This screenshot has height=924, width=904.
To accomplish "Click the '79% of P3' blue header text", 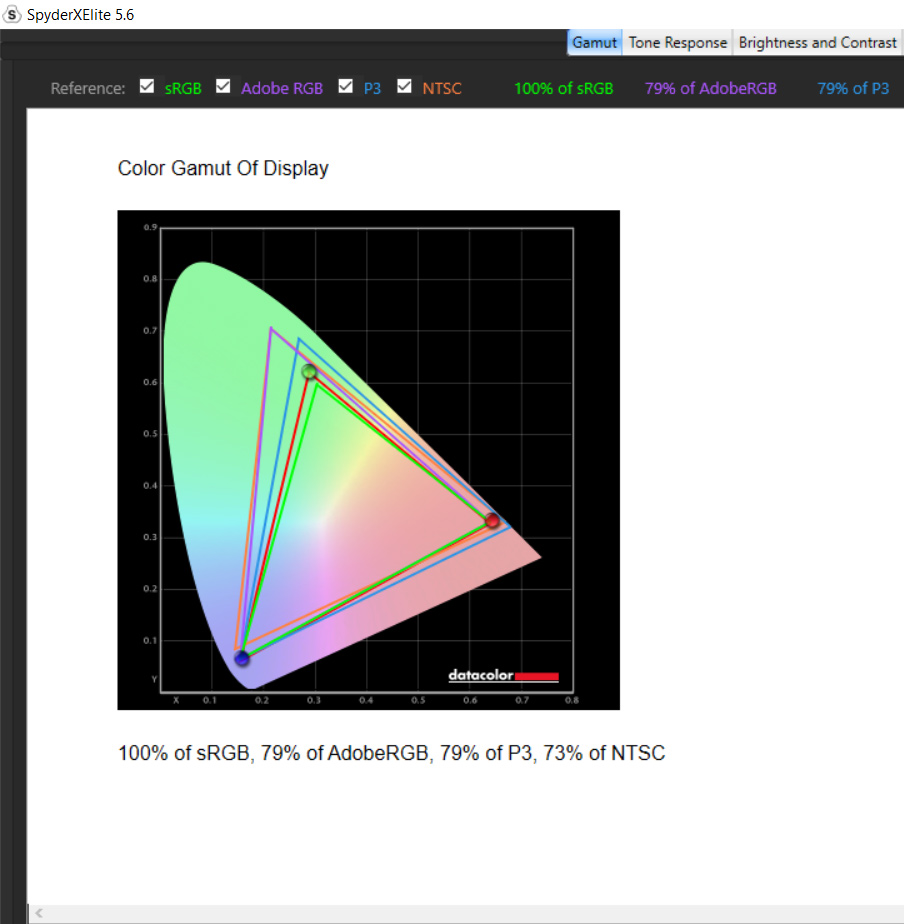I will pos(853,88).
